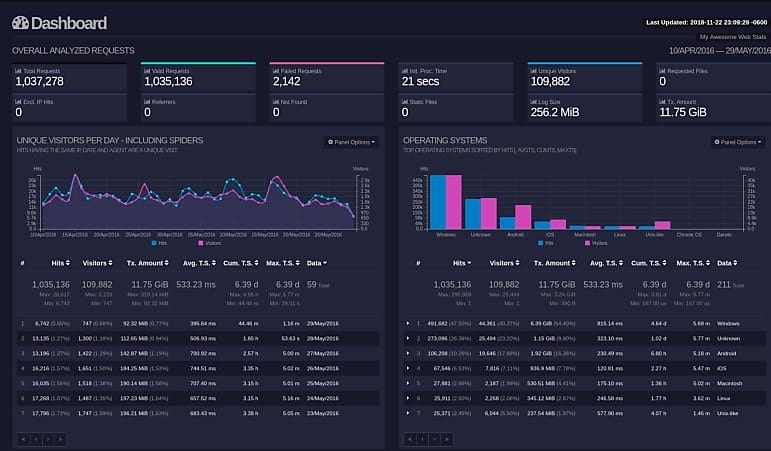Click the Android bar in Operating Systems chart
Viewport: 771px width, 451px height.
tap(515, 217)
